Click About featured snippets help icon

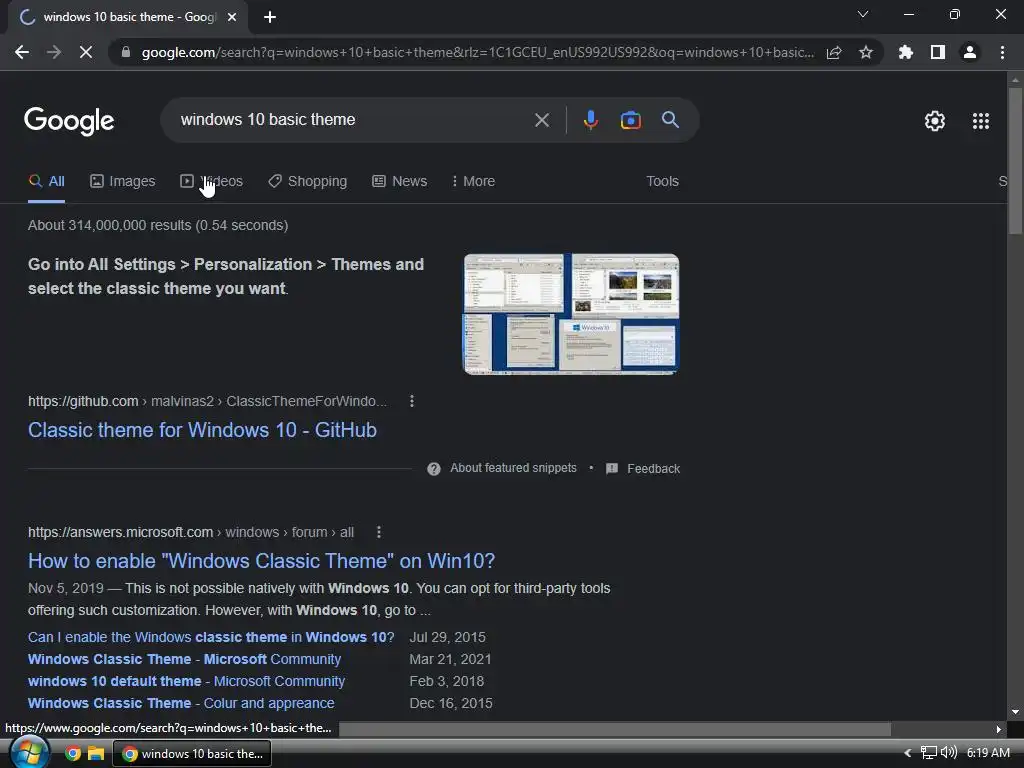coord(434,469)
